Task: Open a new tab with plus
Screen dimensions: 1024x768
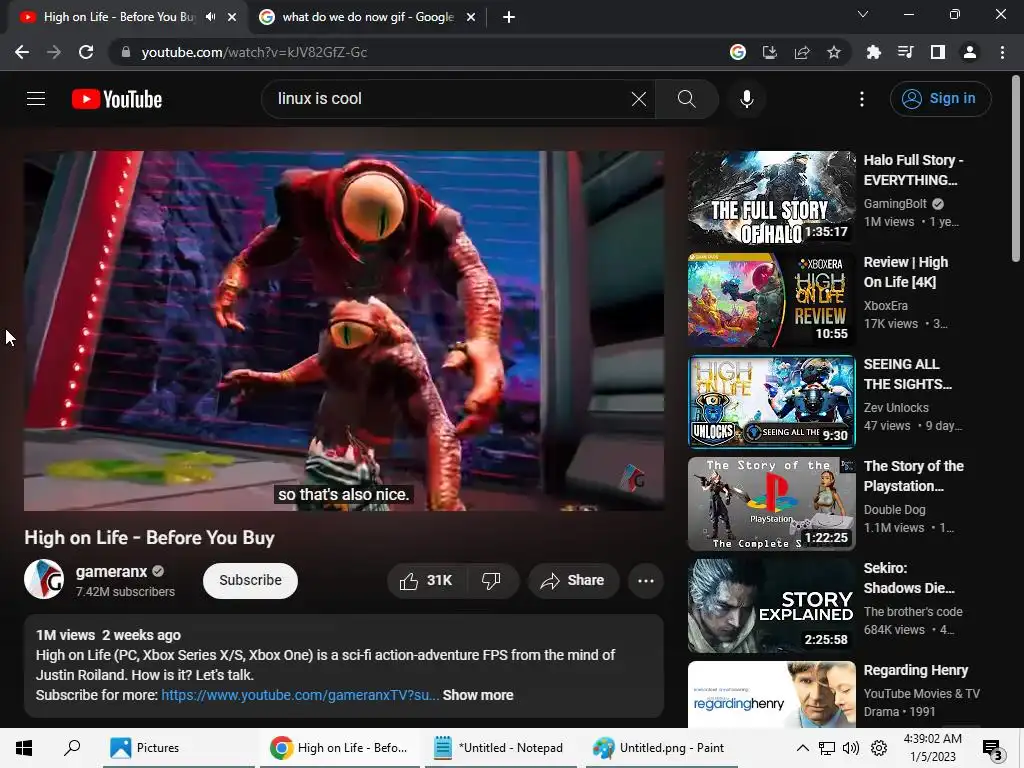Action: pyautogui.click(x=509, y=17)
